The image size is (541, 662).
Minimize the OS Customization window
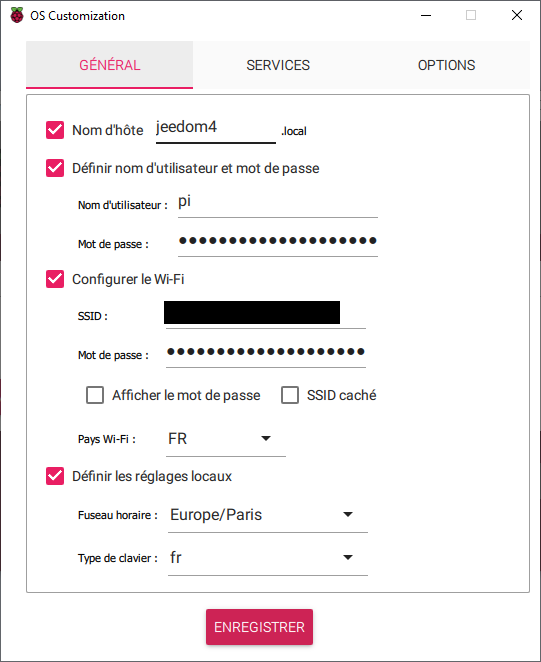(x=426, y=15)
